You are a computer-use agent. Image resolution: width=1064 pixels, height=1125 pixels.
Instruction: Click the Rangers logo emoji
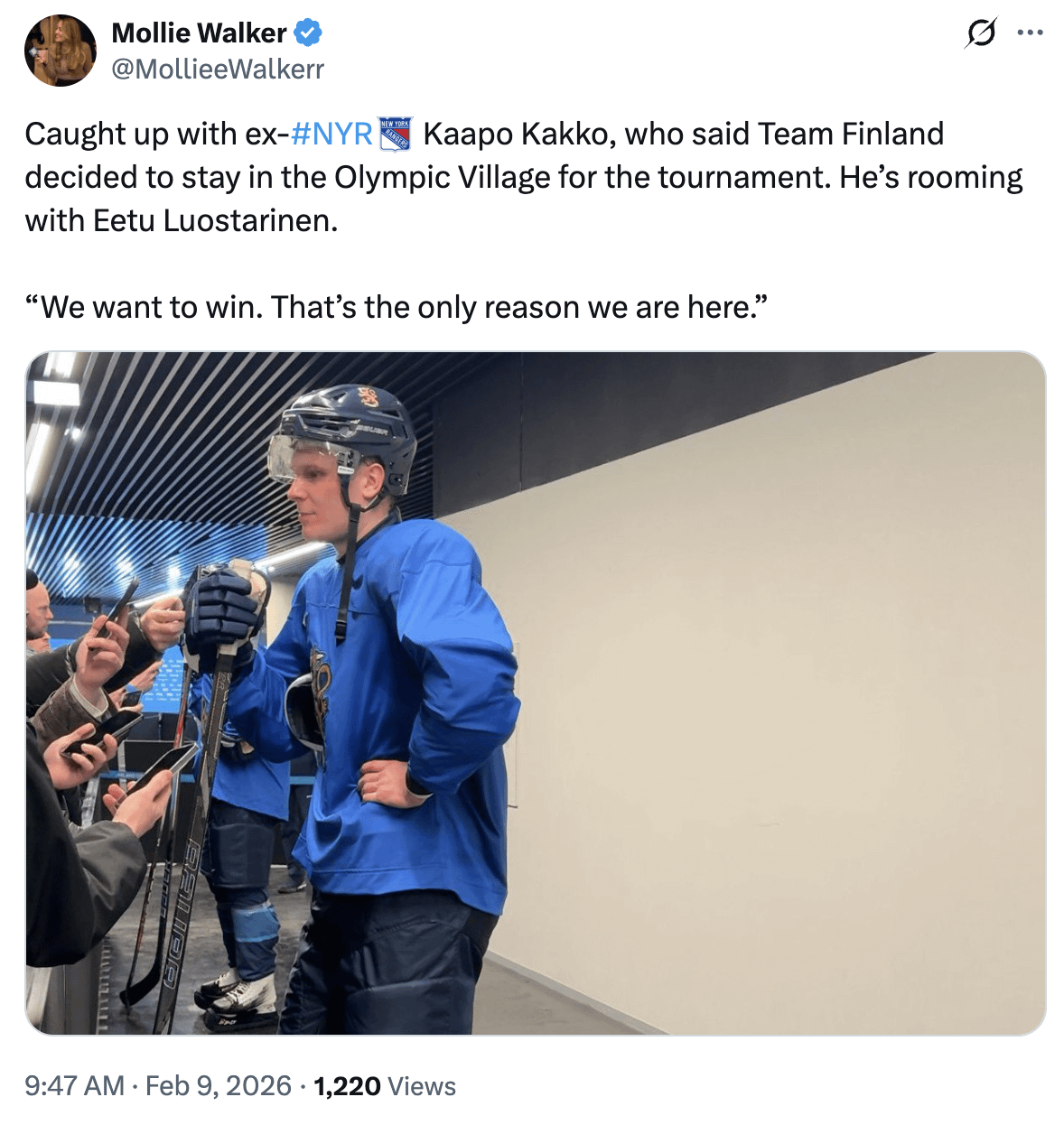click(x=396, y=134)
